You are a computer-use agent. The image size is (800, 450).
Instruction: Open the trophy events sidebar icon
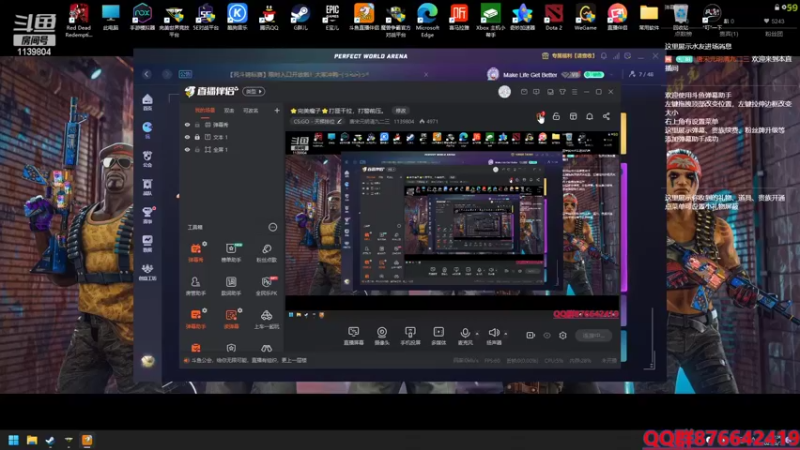(147, 215)
